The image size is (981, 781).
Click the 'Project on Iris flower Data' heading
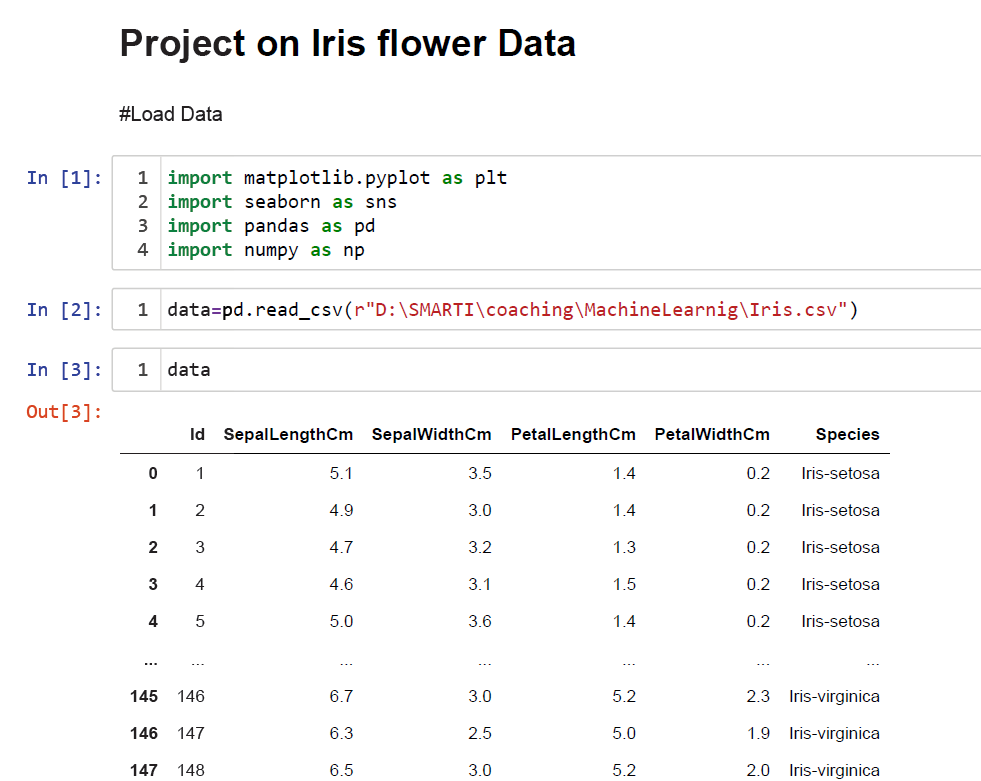347,44
